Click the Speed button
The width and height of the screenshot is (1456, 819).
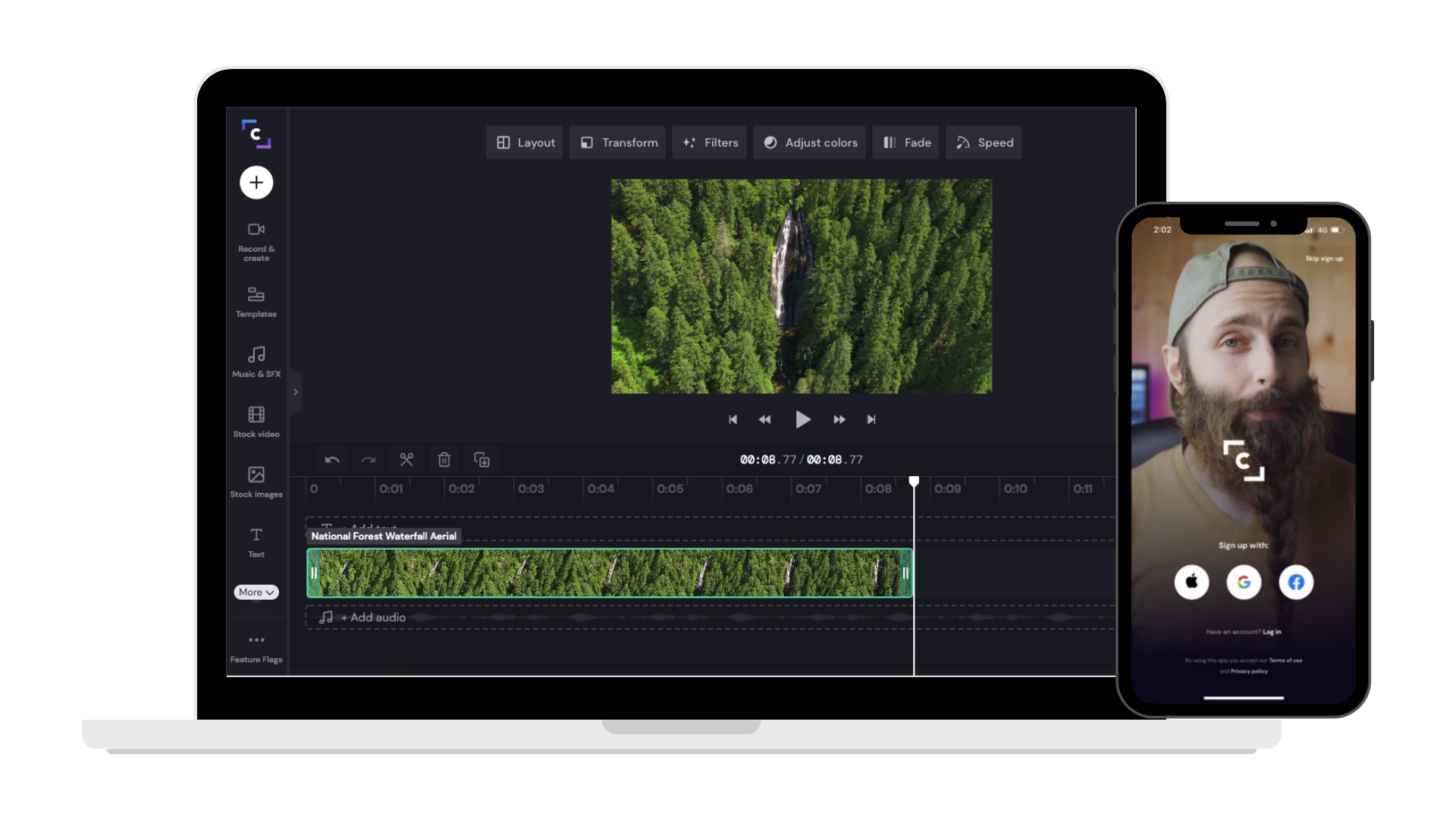tap(984, 143)
